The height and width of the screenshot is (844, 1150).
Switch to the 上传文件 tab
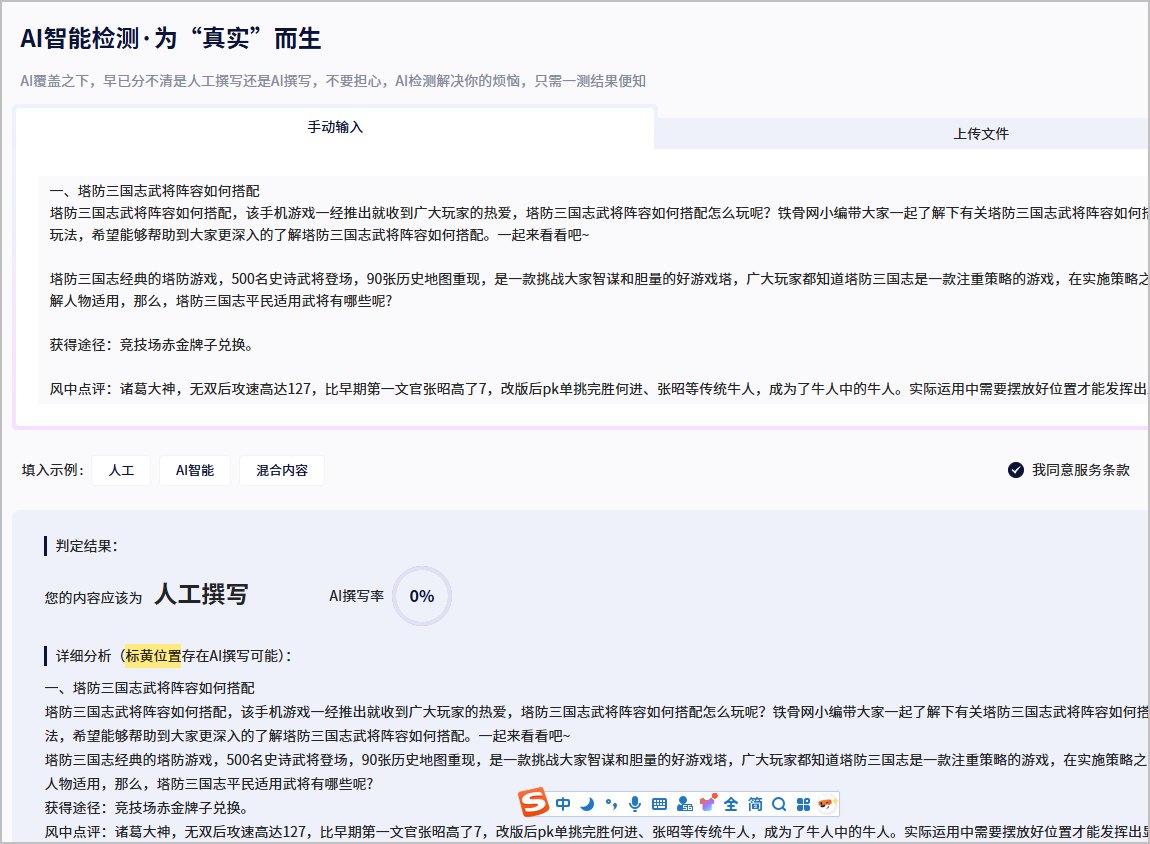tap(981, 134)
